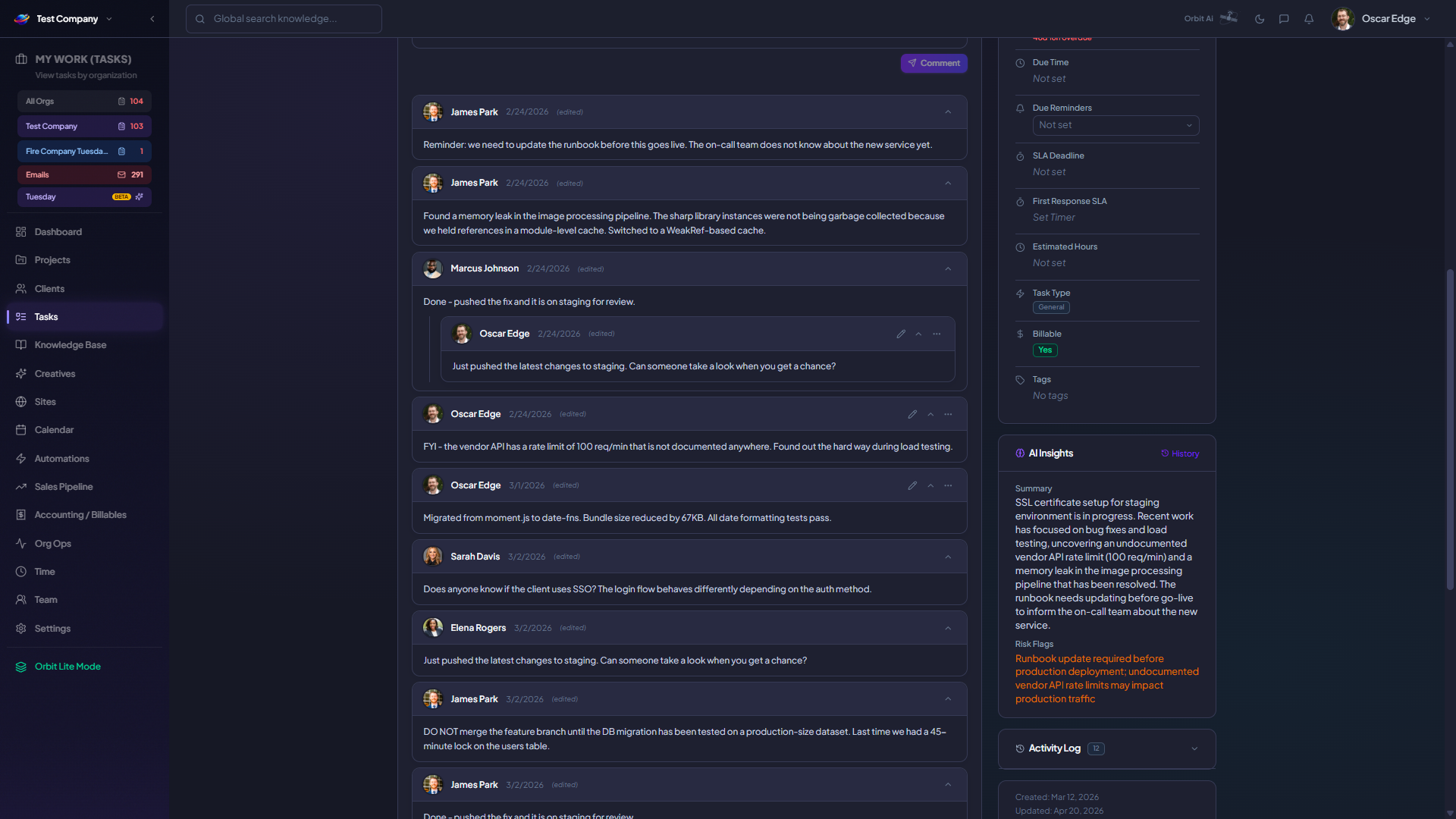1456x819 pixels.
Task: Collapse James Park memory leak comment
Action: pyautogui.click(x=948, y=184)
